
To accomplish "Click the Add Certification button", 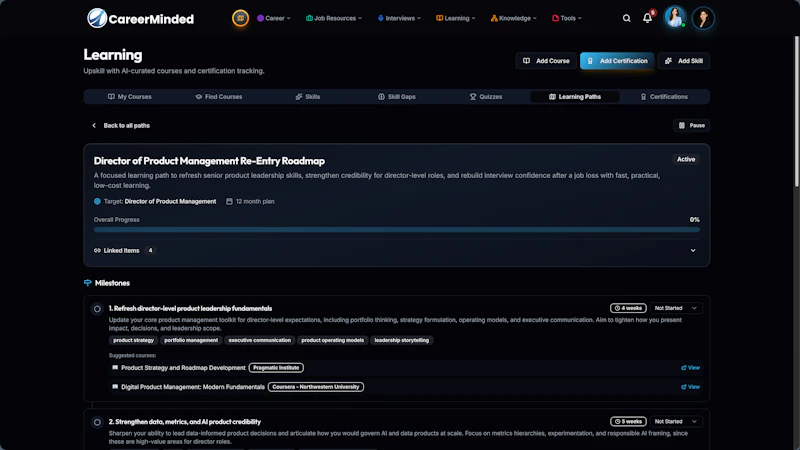I will [617, 61].
